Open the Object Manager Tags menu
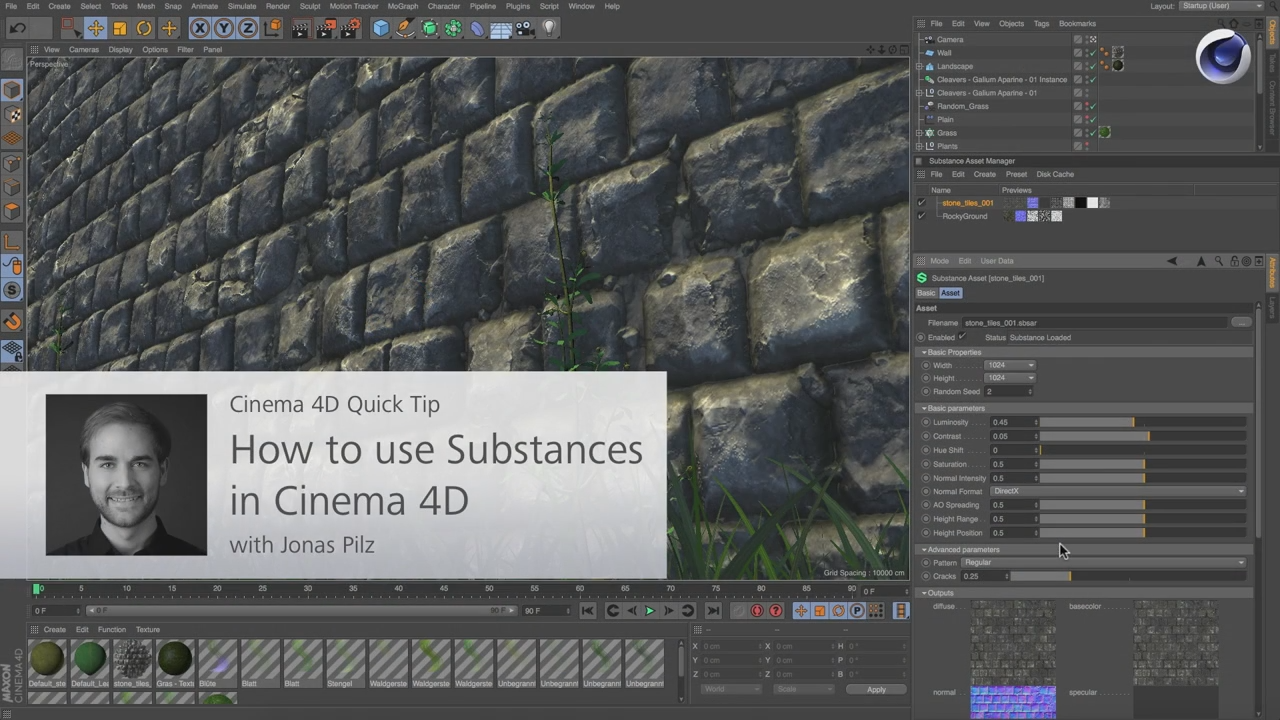The width and height of the screenshot is (1280, 720). coord(1041,23)
